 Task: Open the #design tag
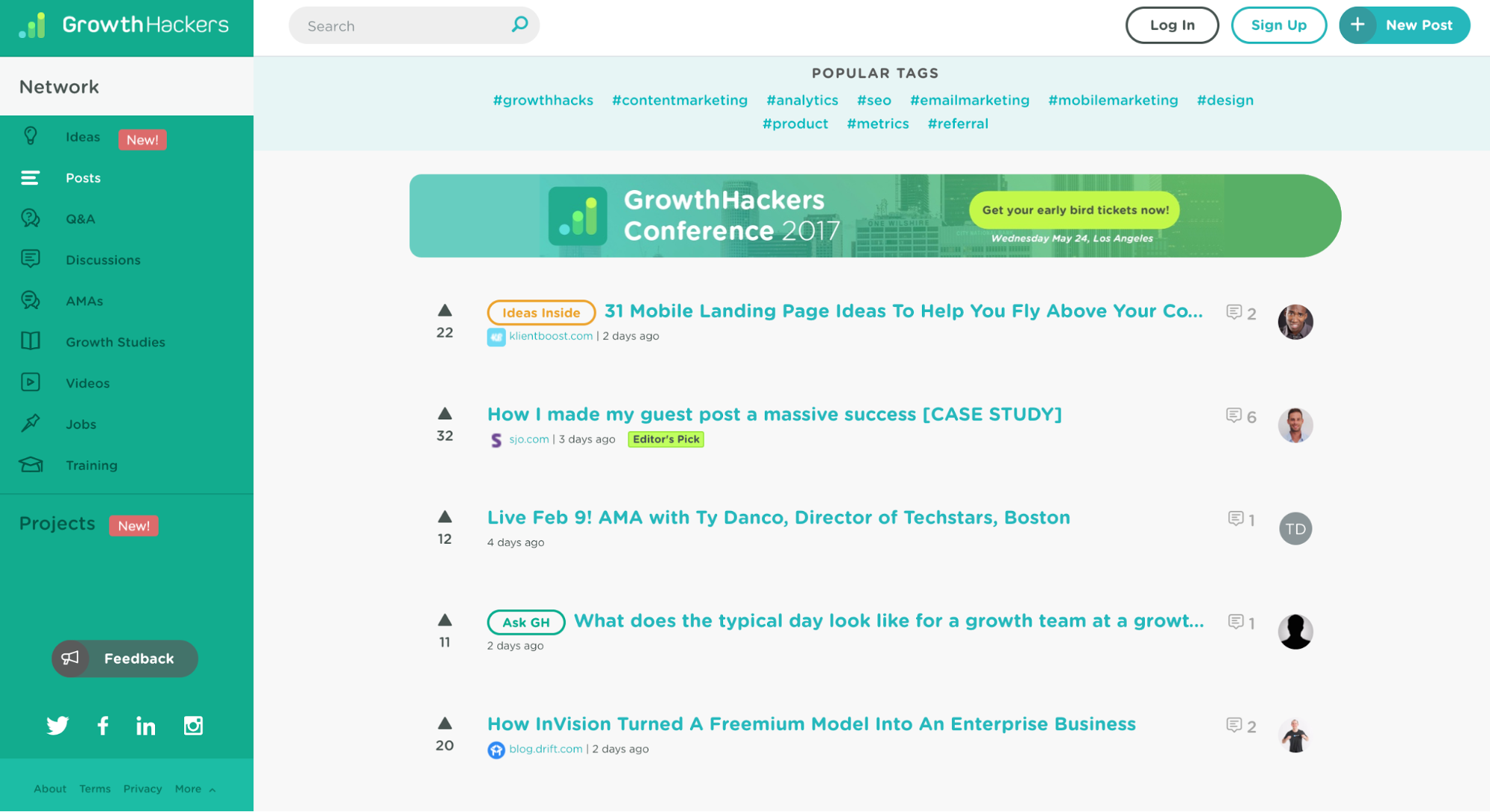1225,100
